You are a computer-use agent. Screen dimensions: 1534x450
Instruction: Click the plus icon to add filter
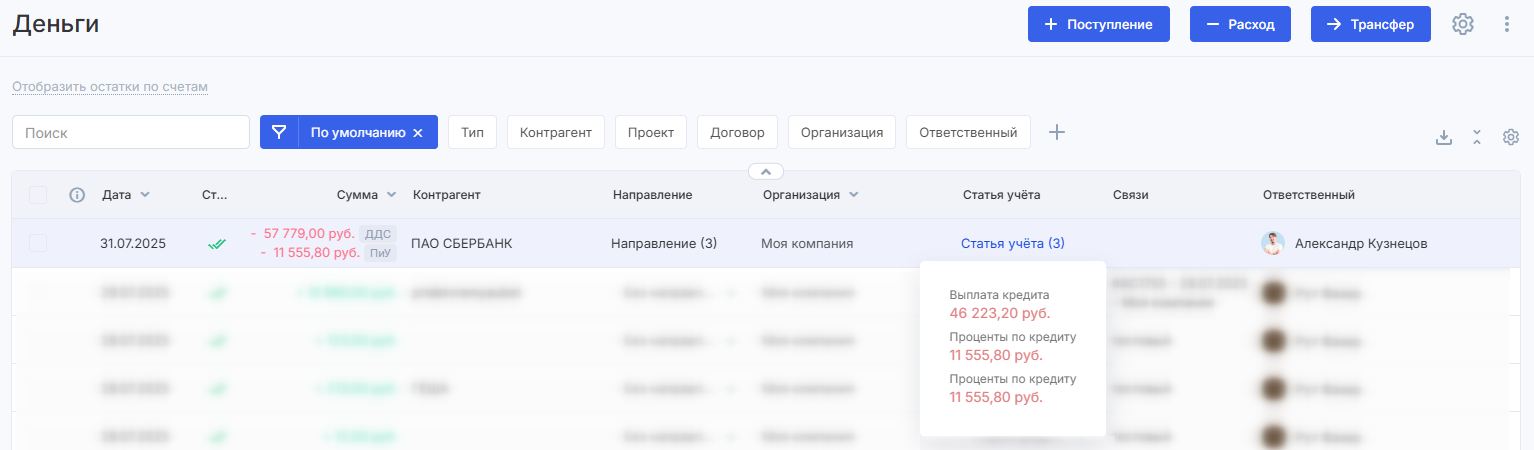[1057, 132]
